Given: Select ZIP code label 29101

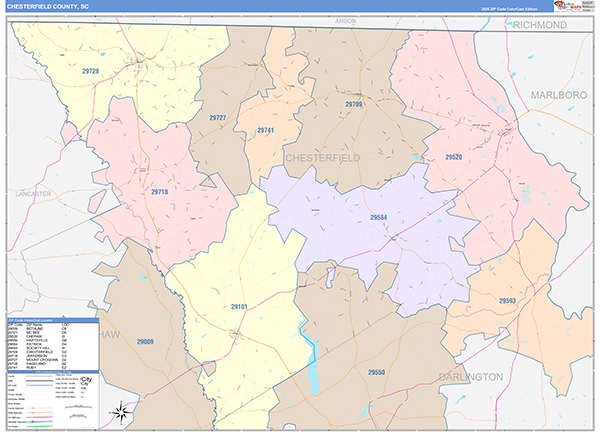Looking at the screenshot, I should point(239,307).
